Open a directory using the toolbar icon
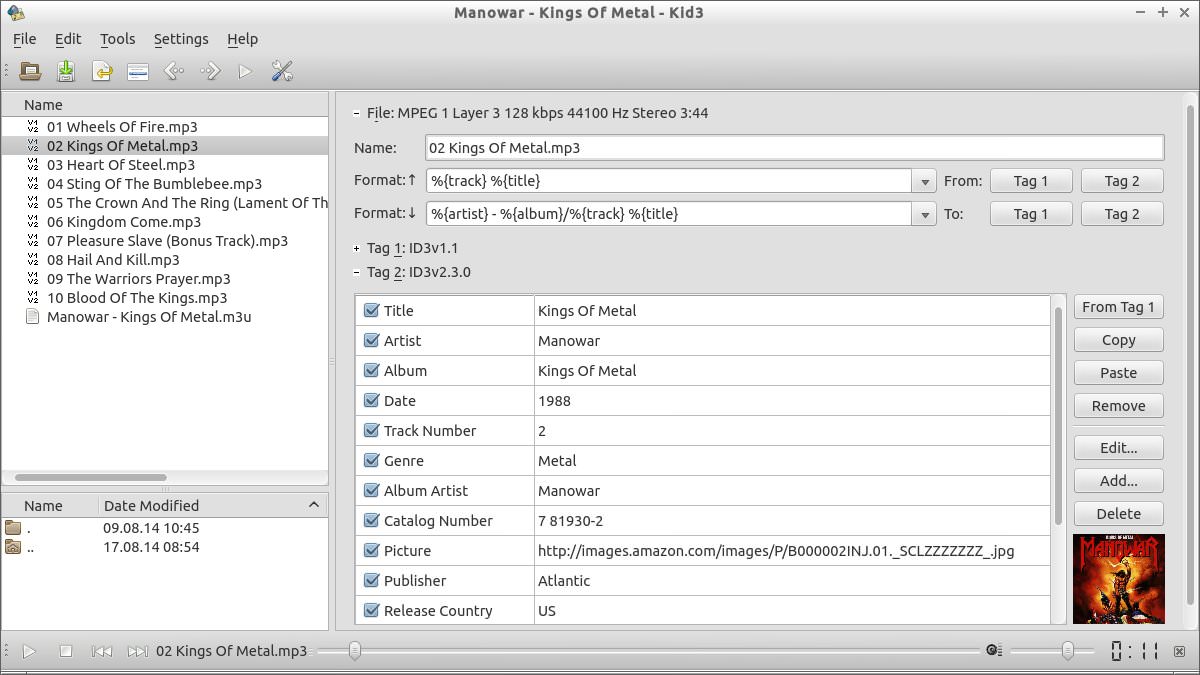Viewport: 1200px width, 675px height. coord(29,70)
